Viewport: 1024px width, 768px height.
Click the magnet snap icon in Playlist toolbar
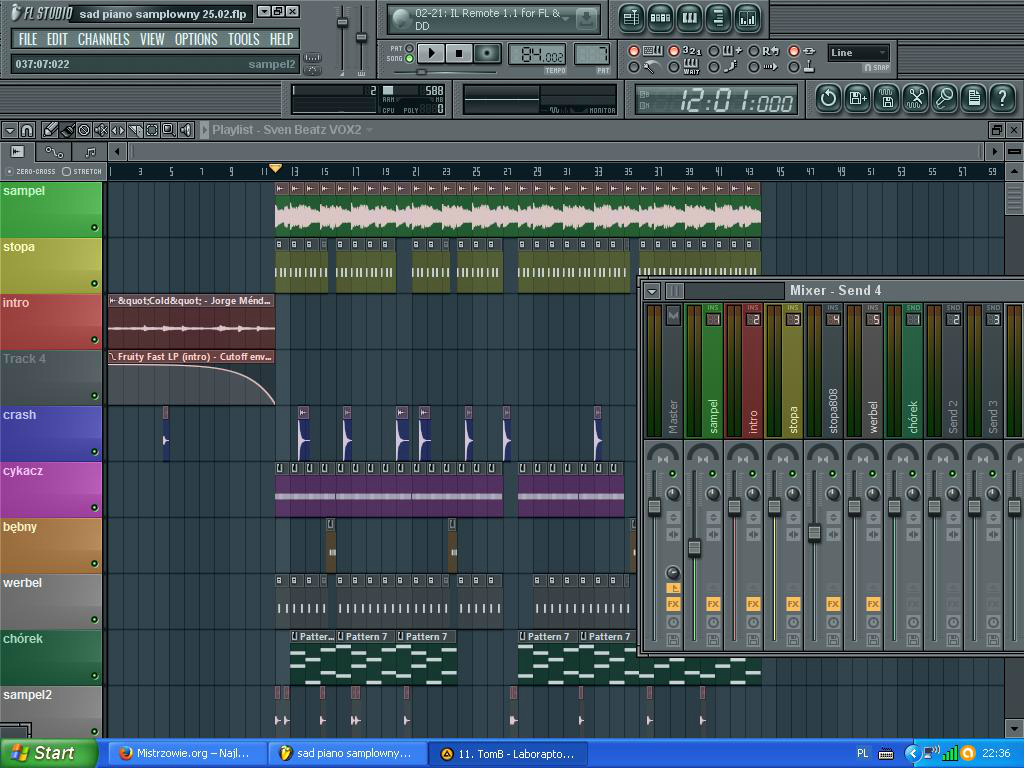(x=27, y=130)
